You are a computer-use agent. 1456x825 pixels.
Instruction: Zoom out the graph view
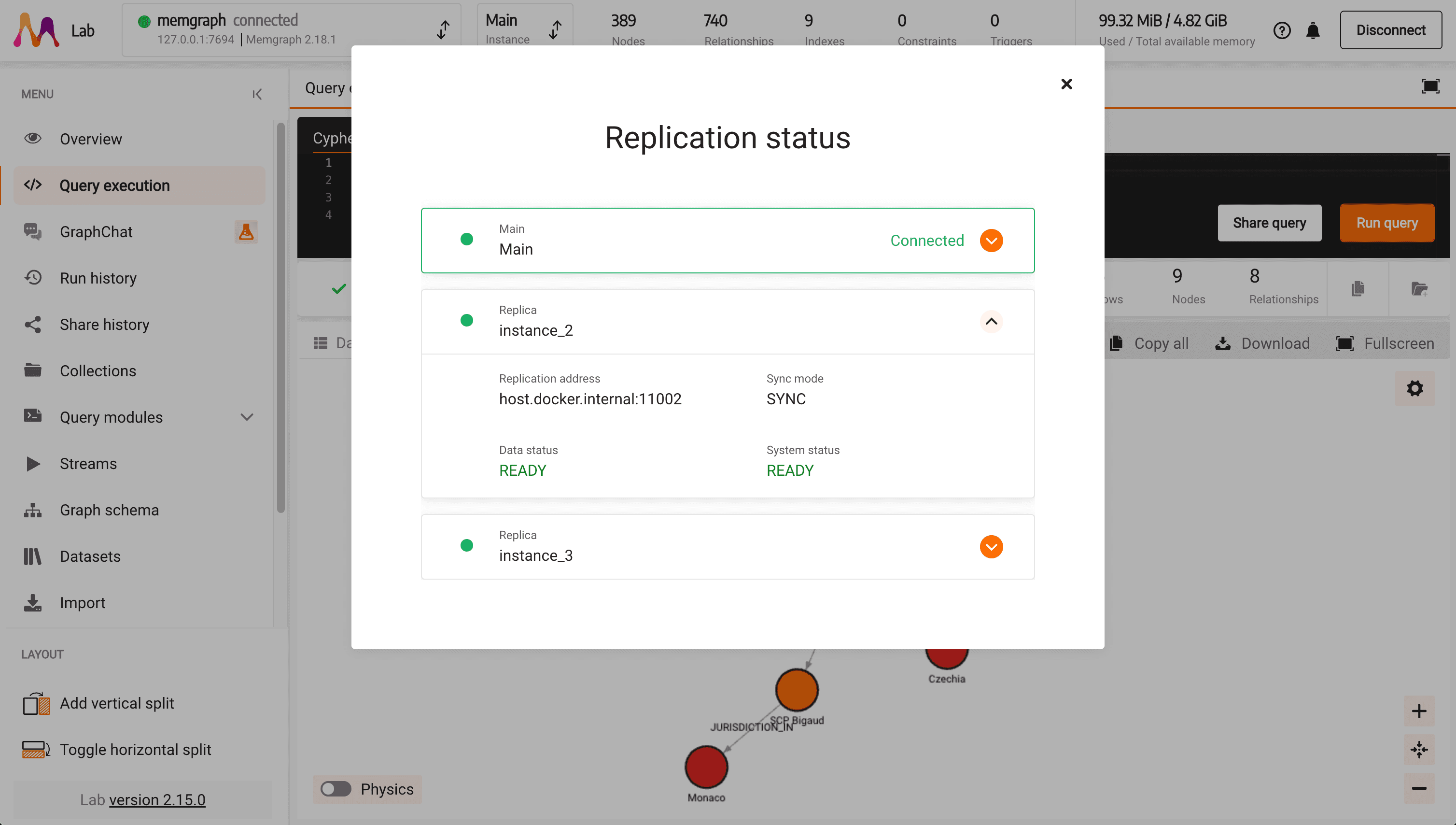pyautogui.click(x=1419, y=788)
